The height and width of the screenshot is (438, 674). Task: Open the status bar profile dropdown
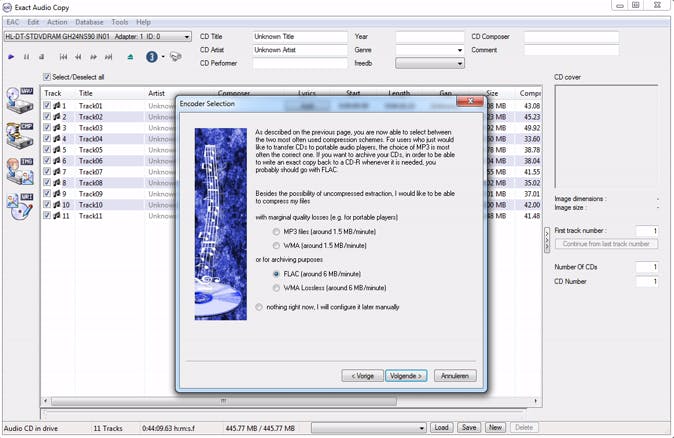[369, 428]
